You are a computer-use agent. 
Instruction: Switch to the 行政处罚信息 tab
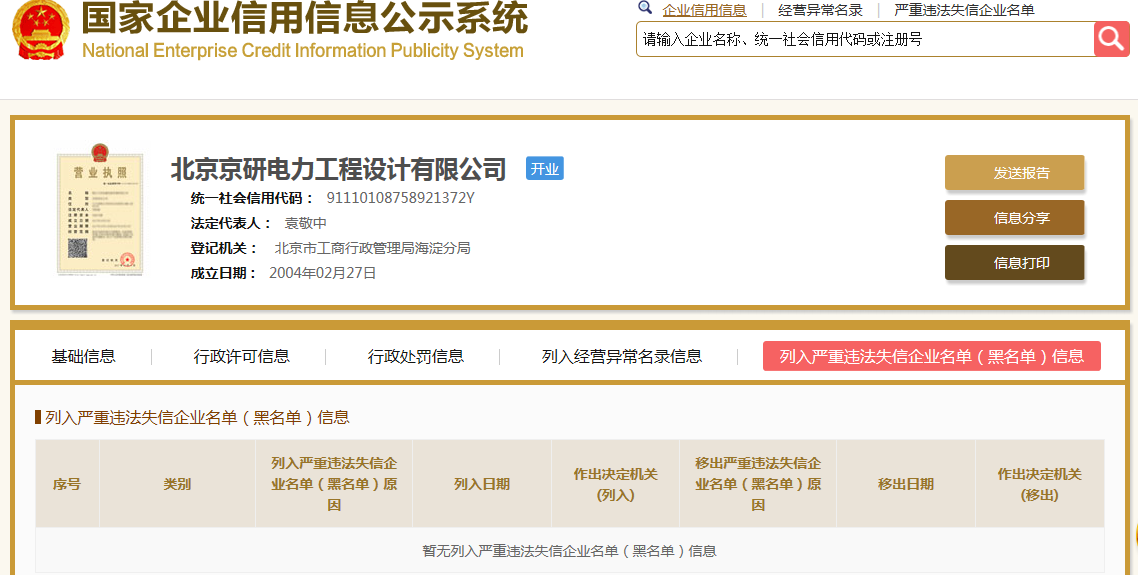click(x=416, y=356)
